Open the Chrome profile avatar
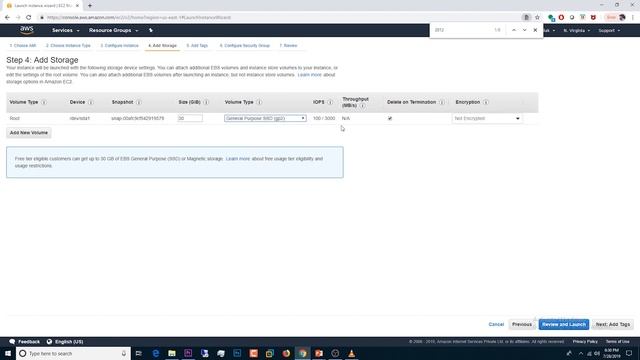This screenshot has width=640, height=360. (622, 18)
